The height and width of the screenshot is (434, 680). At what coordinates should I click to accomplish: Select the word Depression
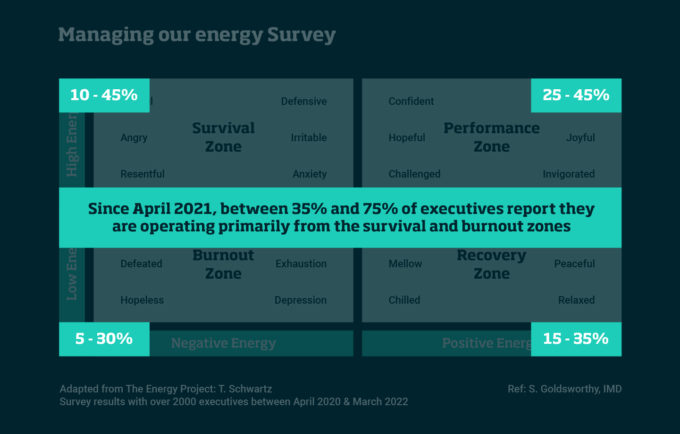(300, 300)
